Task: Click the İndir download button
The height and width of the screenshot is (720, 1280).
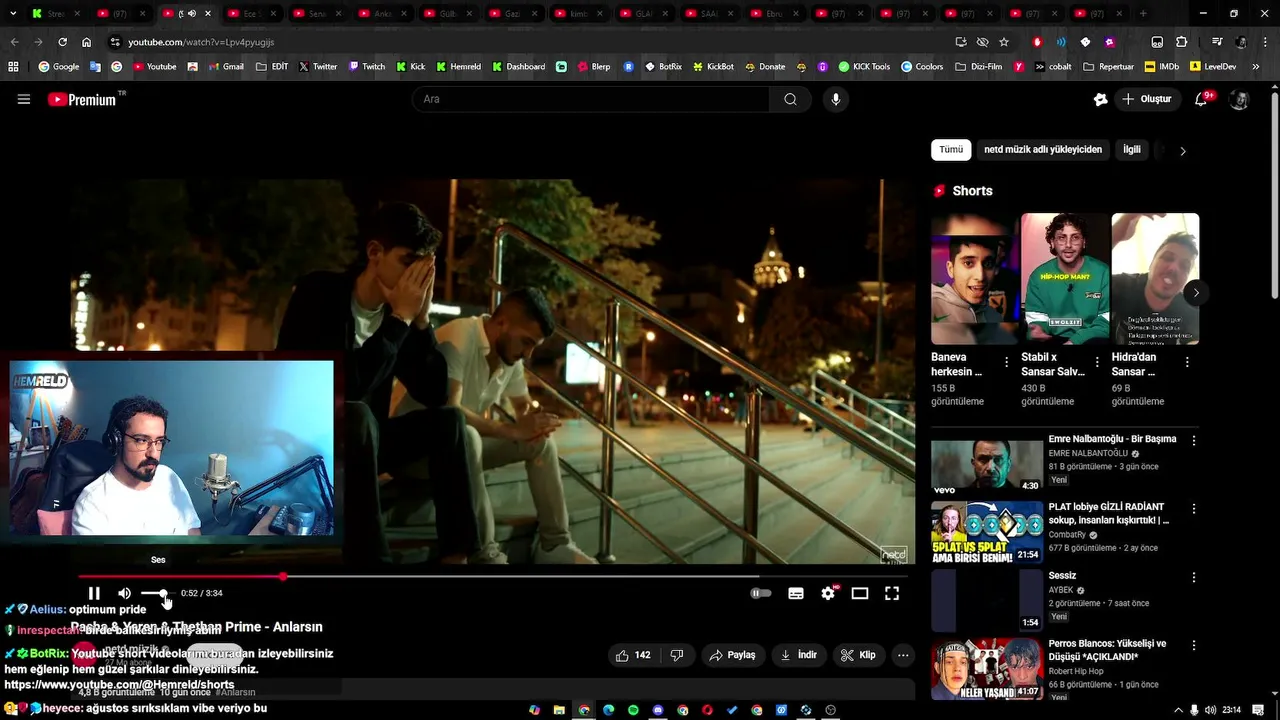Action: coord(799,655)
